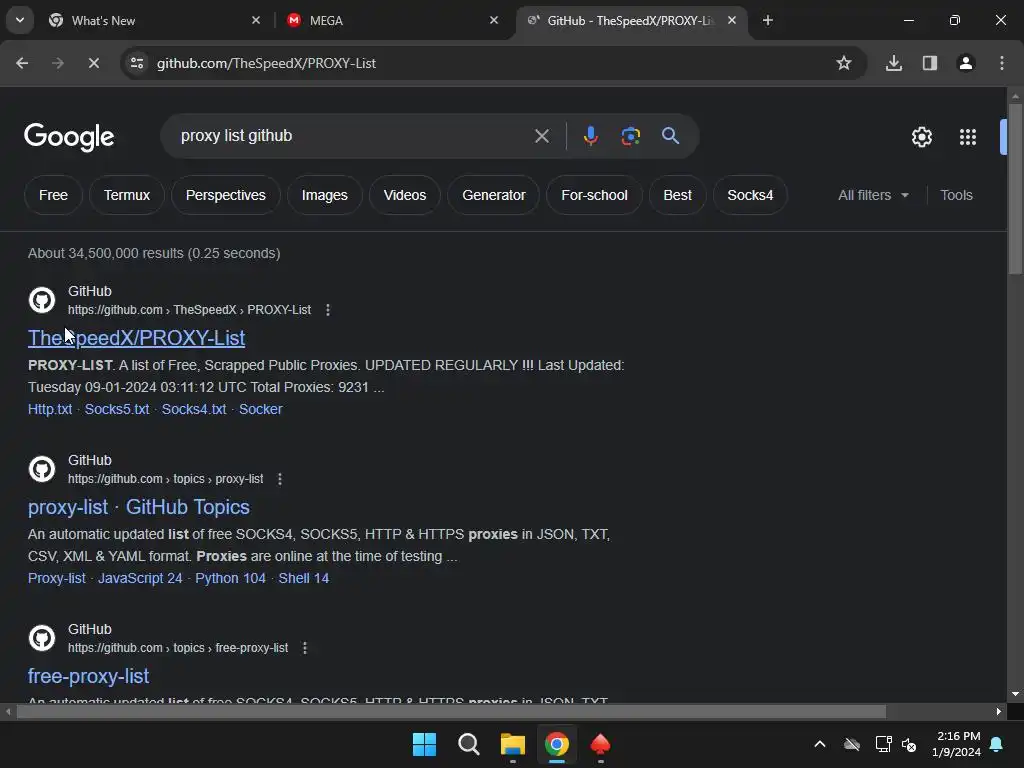Open the Socks5.txt sitelink
Screen dimensions: 1024x768
(x=117, y=409)
